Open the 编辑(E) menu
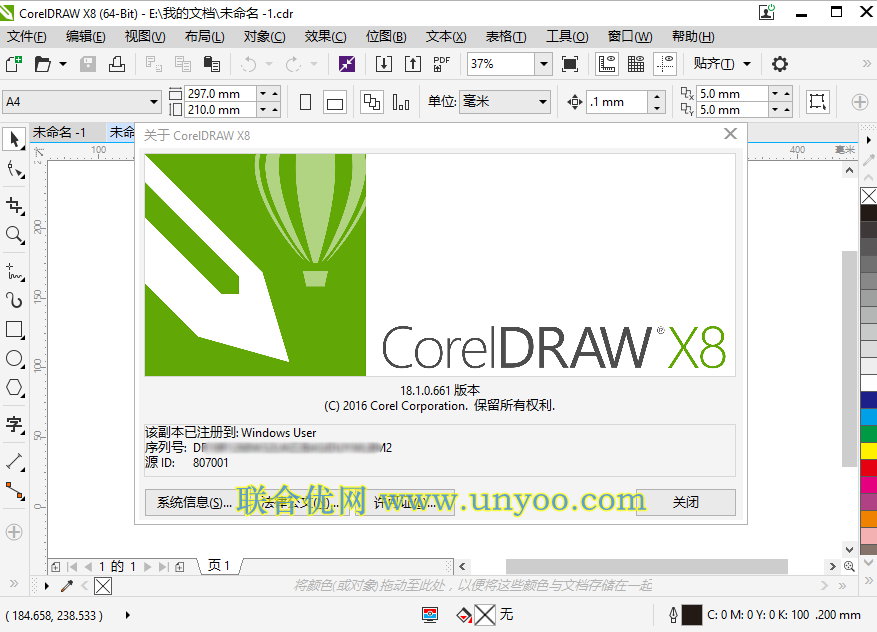This screenshot has height=632, width=877. point(85,36)
